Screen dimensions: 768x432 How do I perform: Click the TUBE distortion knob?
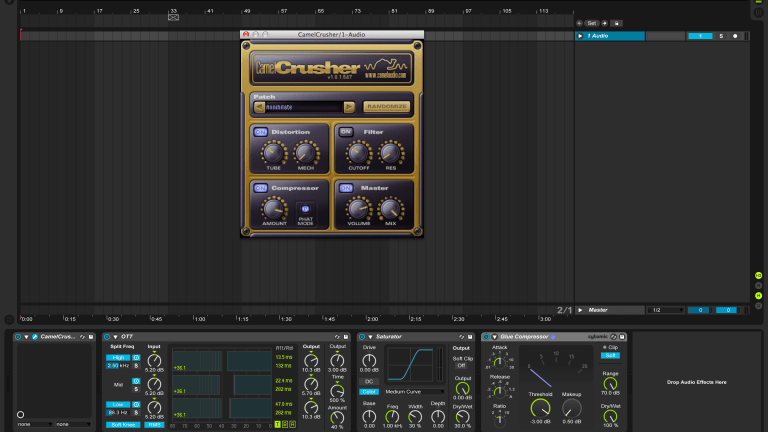(x=273, y=153)
